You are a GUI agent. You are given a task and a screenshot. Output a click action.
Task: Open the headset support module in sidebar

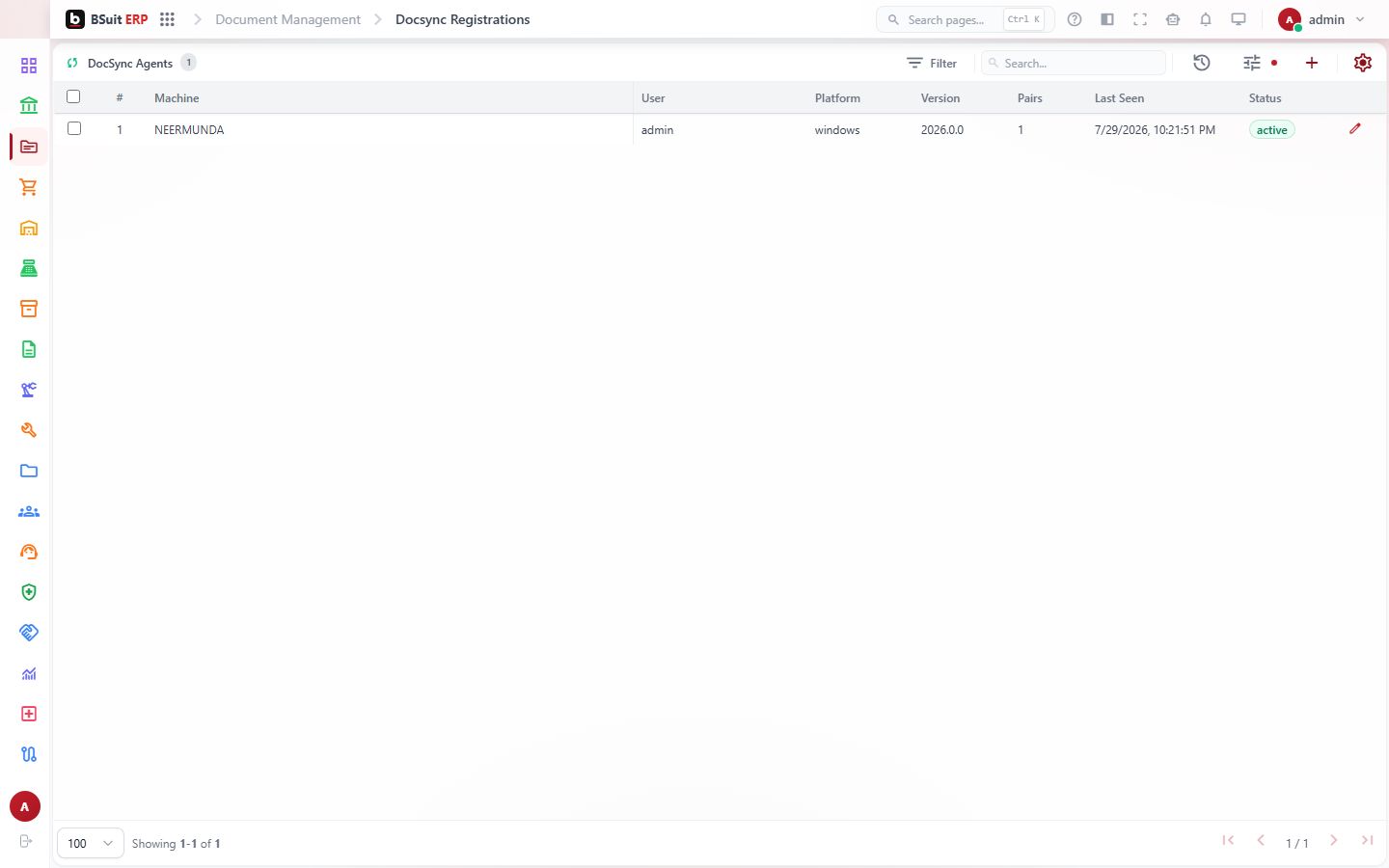pos(29,552)
